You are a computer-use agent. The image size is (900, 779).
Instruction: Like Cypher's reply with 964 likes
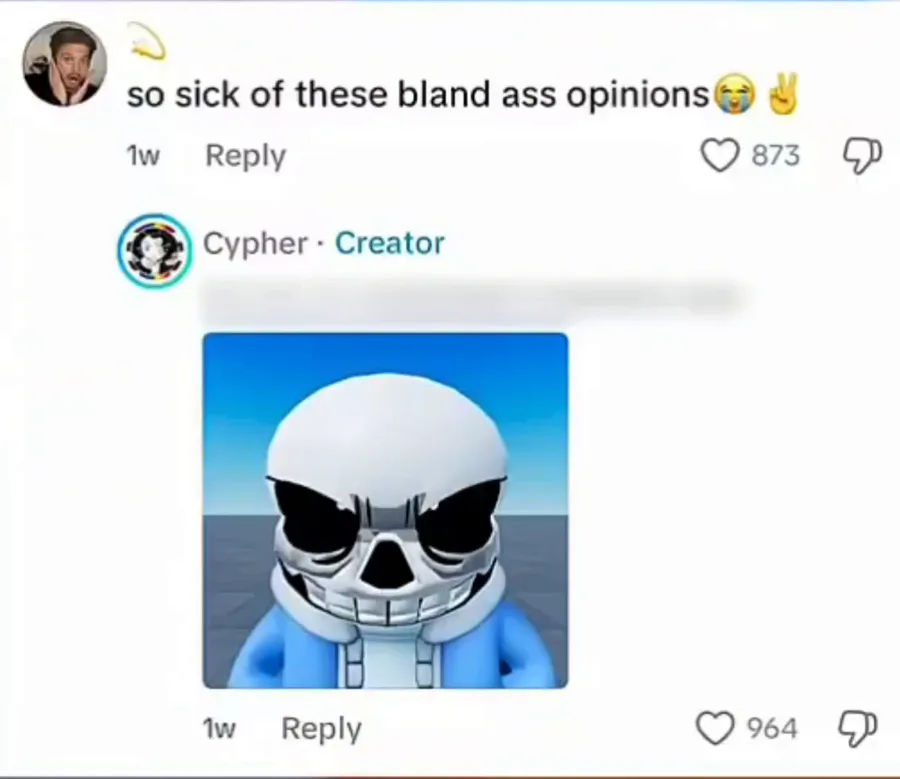(x=715, y=728)
